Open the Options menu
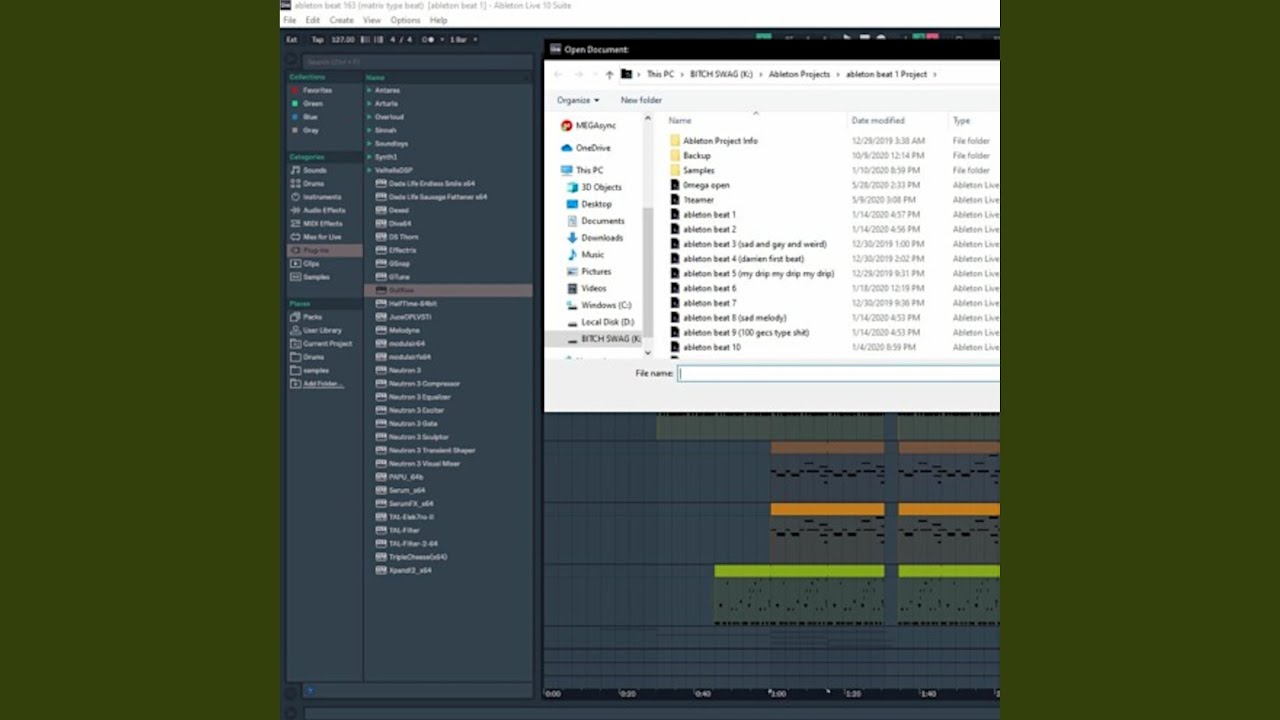The width and height of the screenshot is (1280, 720). point(405,20)
